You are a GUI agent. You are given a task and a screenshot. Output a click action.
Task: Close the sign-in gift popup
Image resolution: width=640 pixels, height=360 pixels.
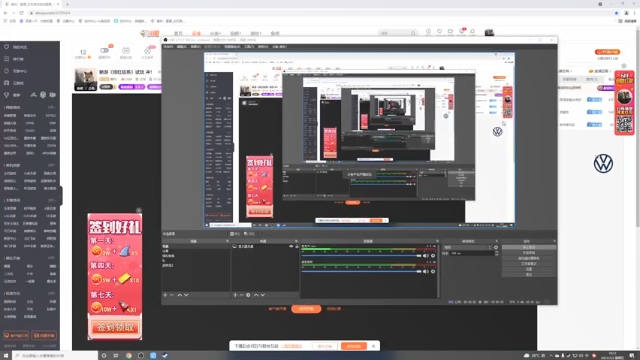(x=139, y=210)
